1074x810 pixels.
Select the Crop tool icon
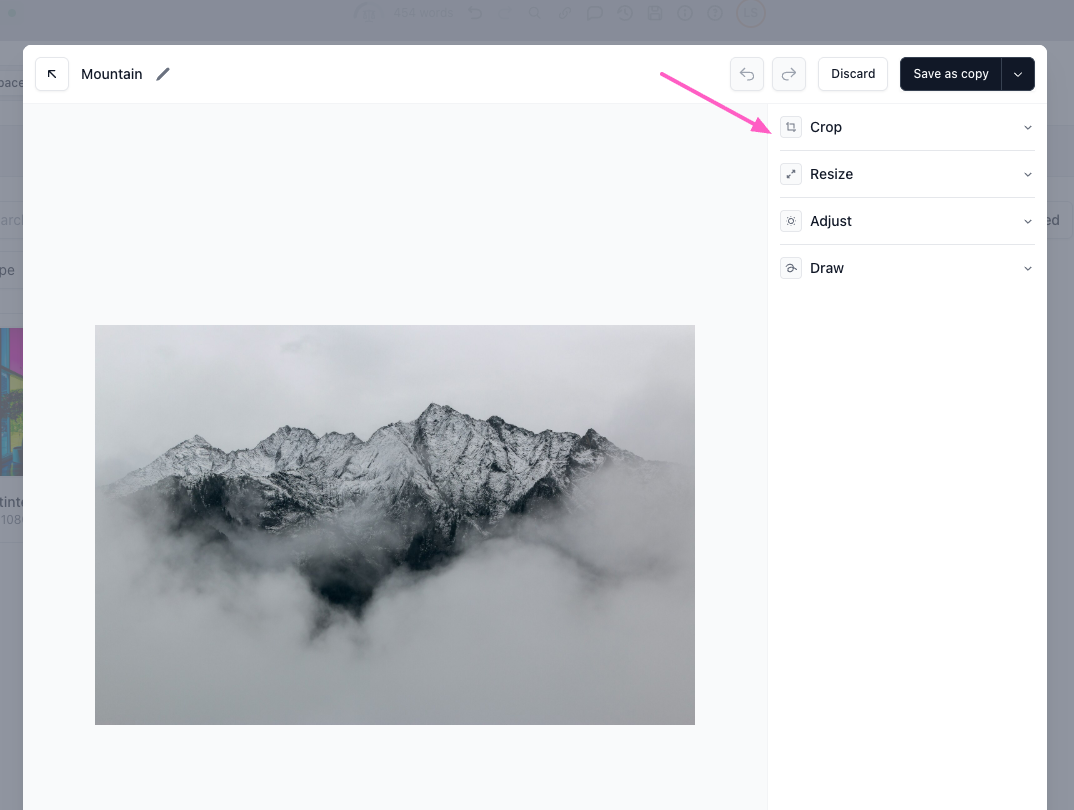tap(791, 127)
